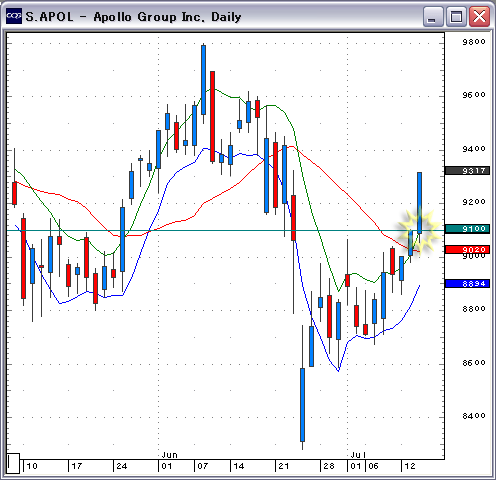Click the tallest blue candle peaking near 9800

click(203, 80)
